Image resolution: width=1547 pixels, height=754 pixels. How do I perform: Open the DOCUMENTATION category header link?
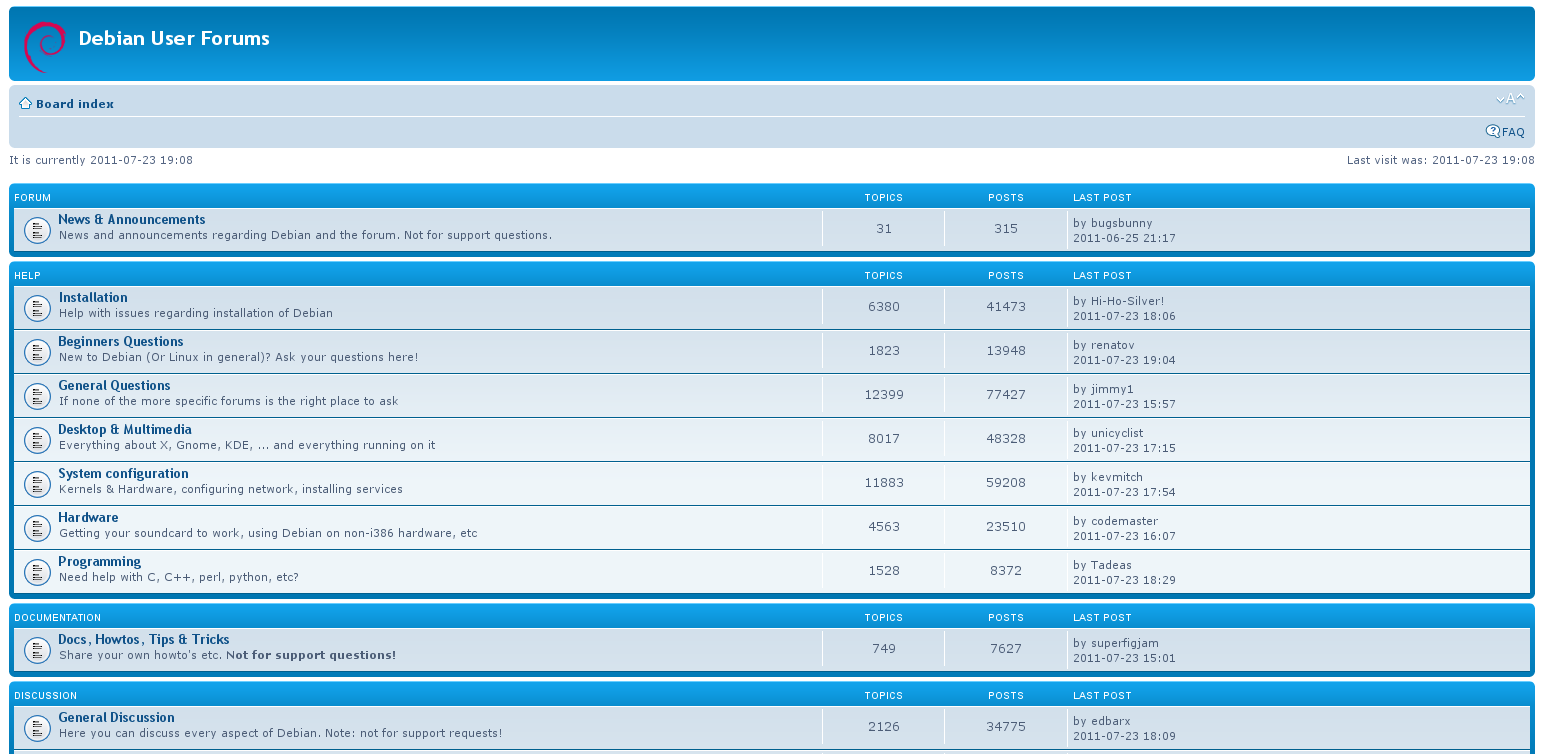[x=57, y=618]
